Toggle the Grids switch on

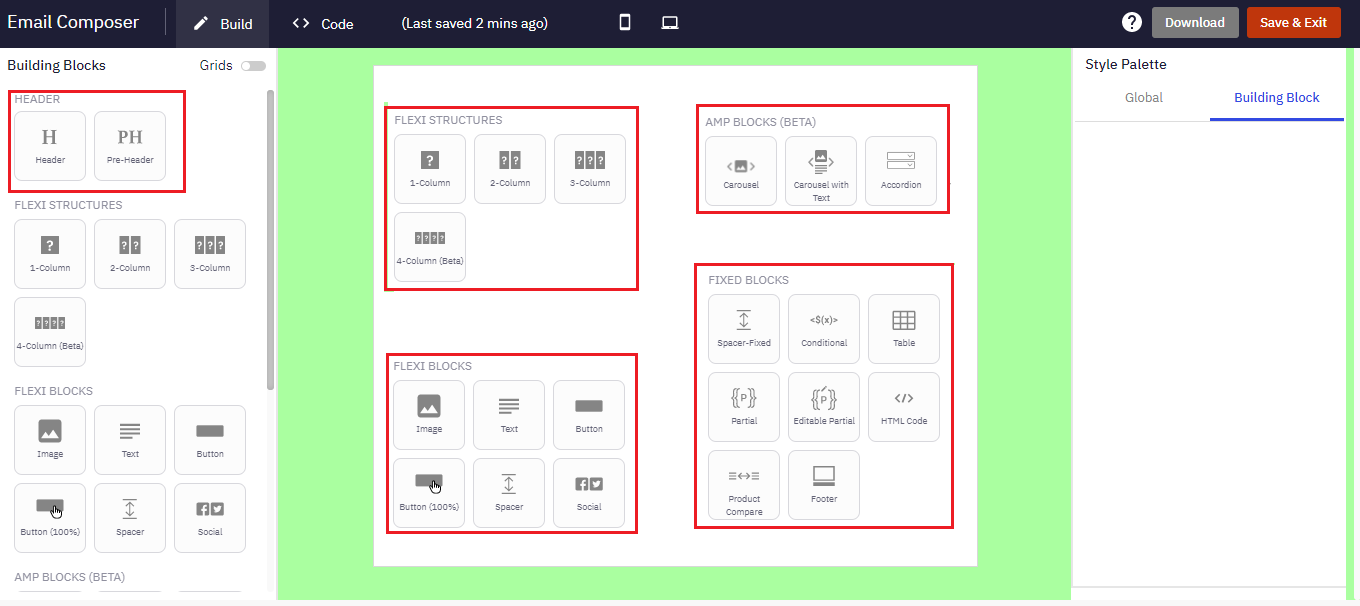(x=253, y=64)
